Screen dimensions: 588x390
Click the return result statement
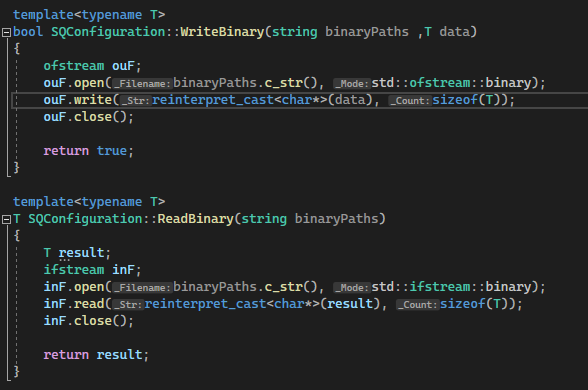(x=96, y=355)
